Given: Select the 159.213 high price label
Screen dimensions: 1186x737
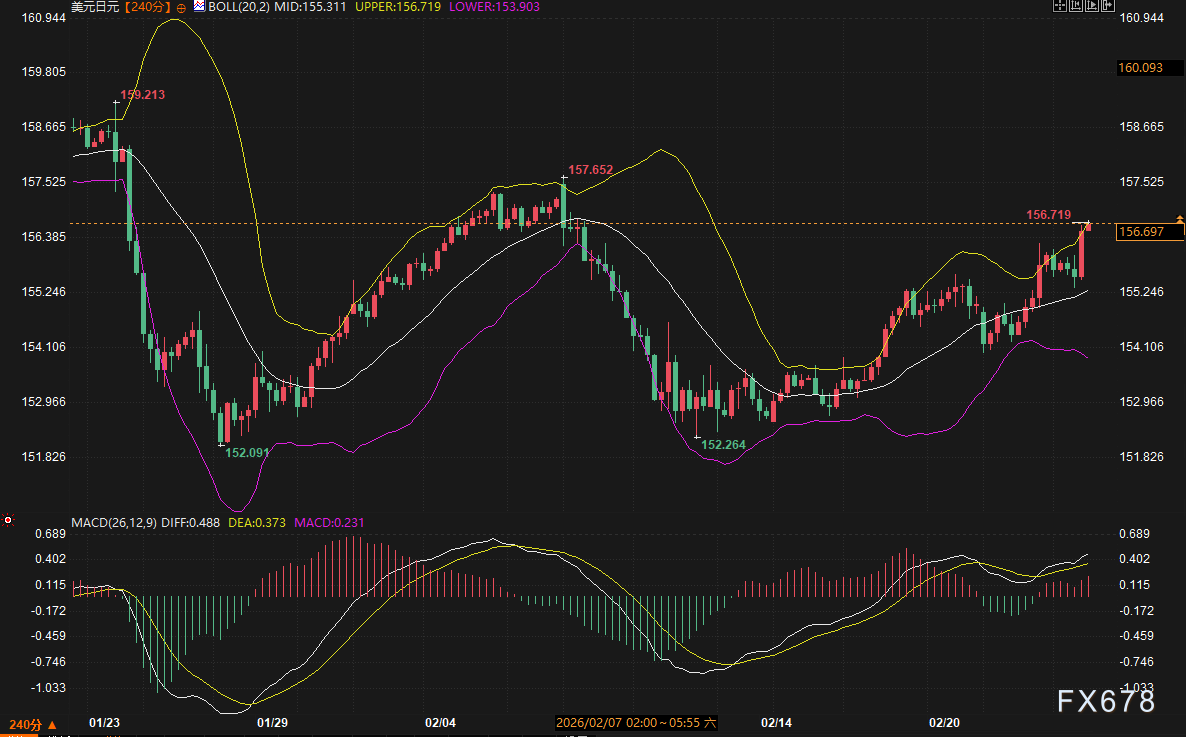Looking at the screenshot, I should tap(142, 95).
